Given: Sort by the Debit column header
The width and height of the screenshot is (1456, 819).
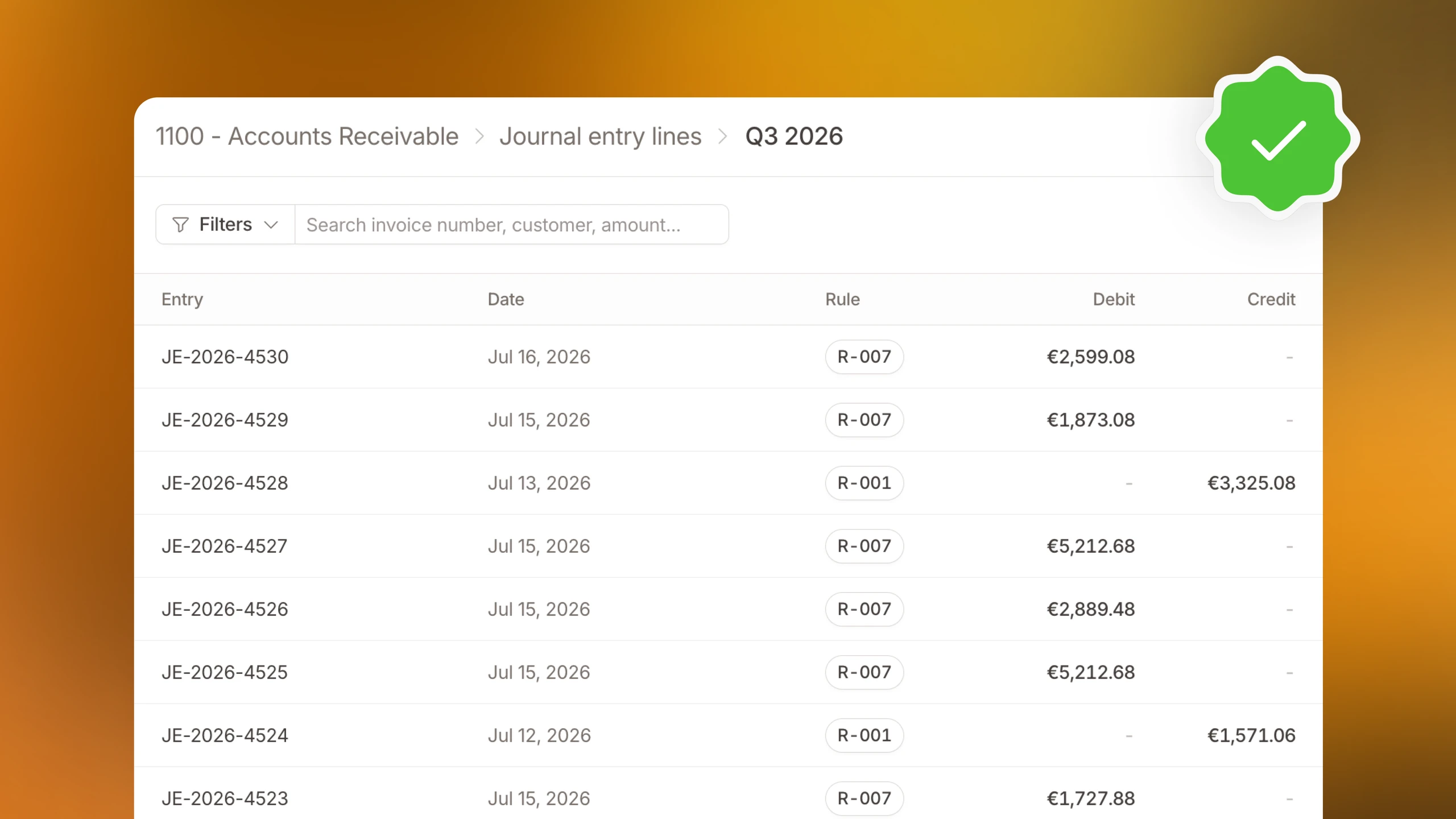Looking at the screenshot, I should tap(1114, 299).
